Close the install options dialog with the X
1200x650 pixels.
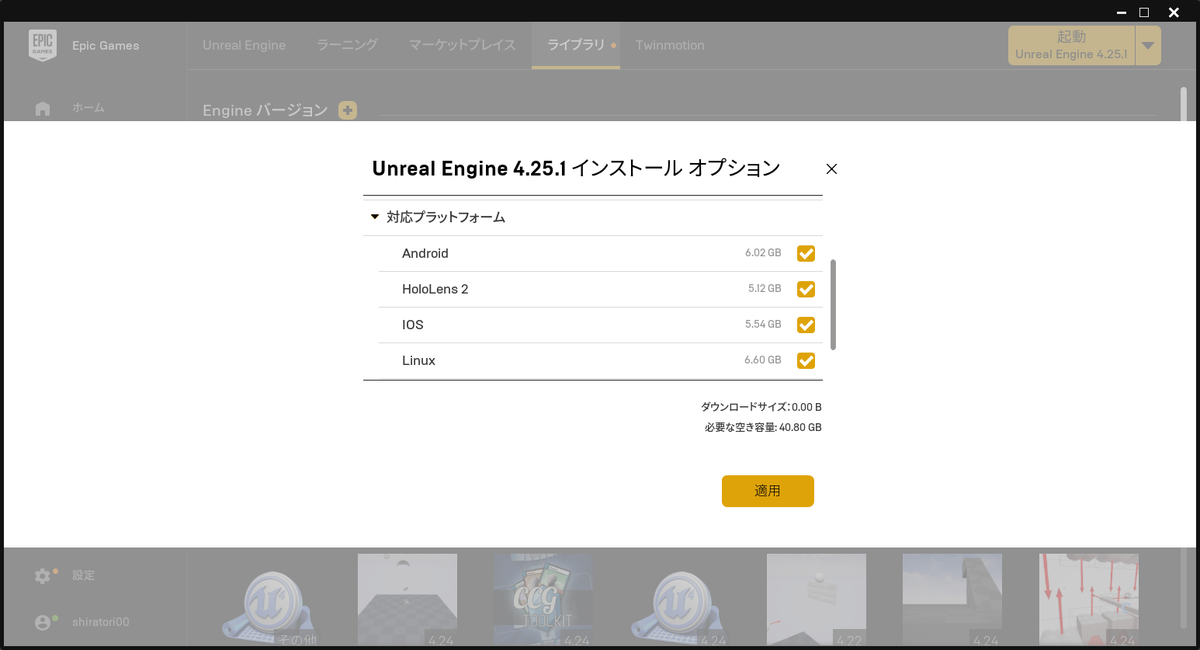click(831, 169)
